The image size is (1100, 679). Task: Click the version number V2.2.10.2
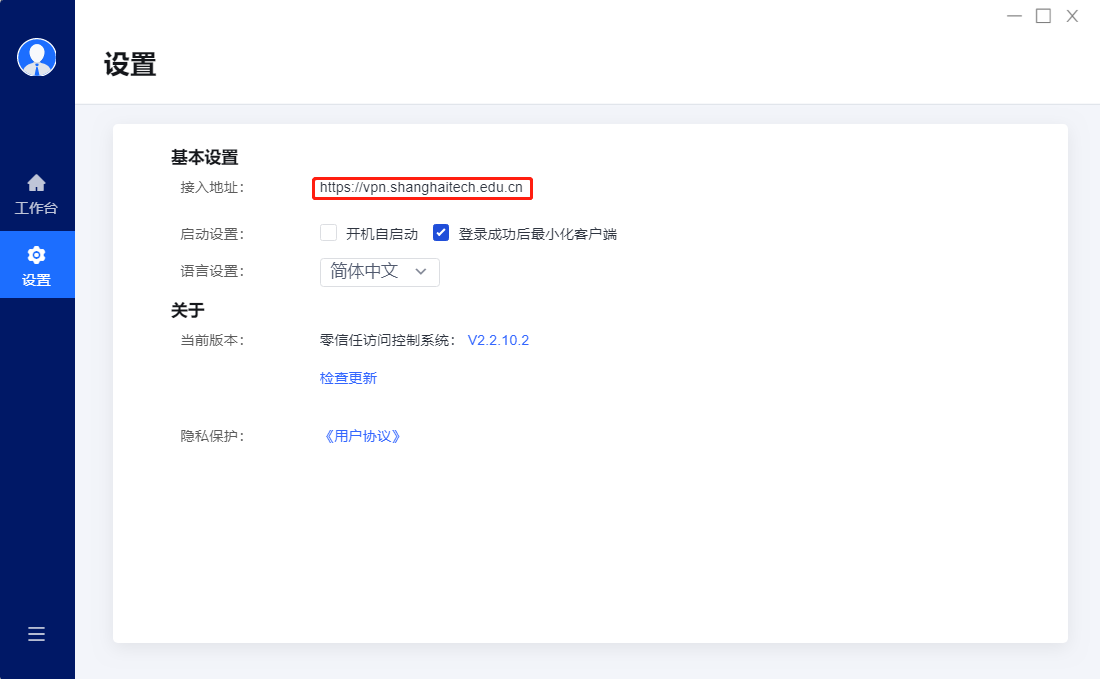(x=498, y=340)
